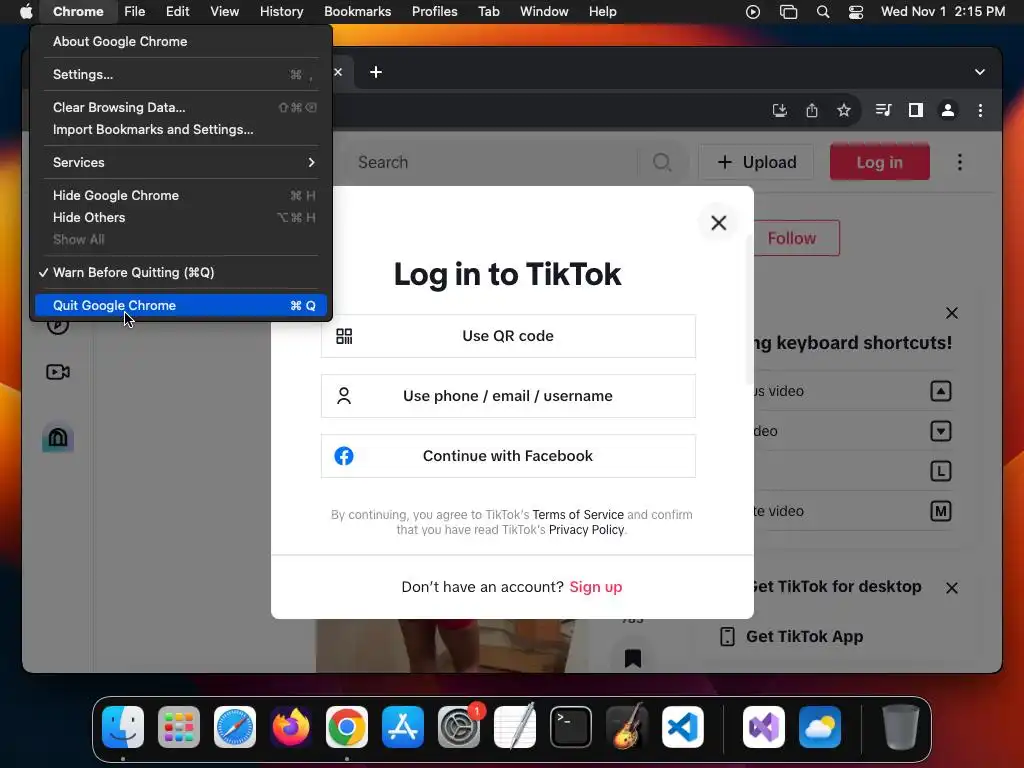This screenshot has width=1024, height=768.
Task: Choose Import Bookmarks and Settings…
Action: click(x=181, y=129)
